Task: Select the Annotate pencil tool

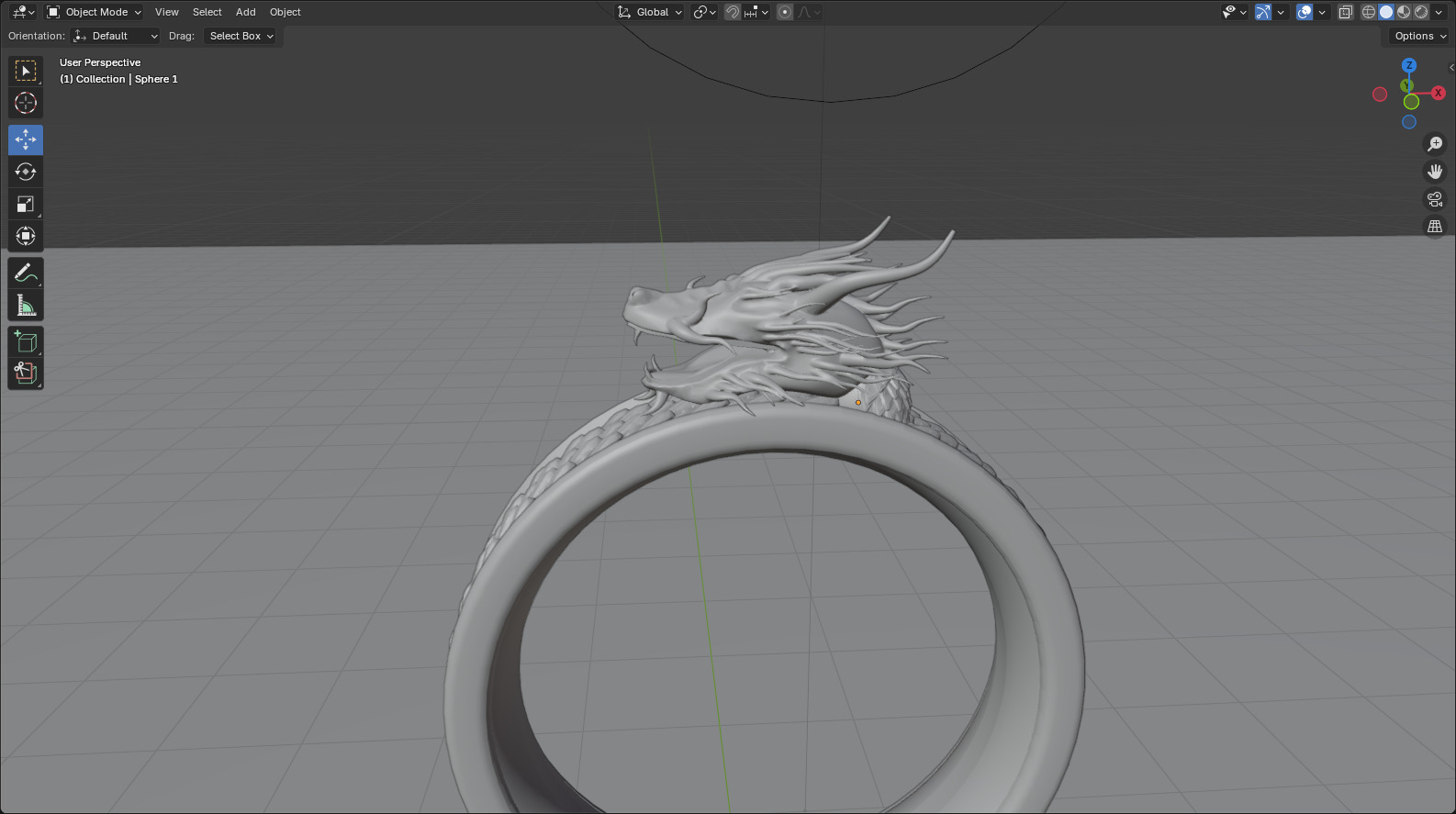Action: pos(26,273)
